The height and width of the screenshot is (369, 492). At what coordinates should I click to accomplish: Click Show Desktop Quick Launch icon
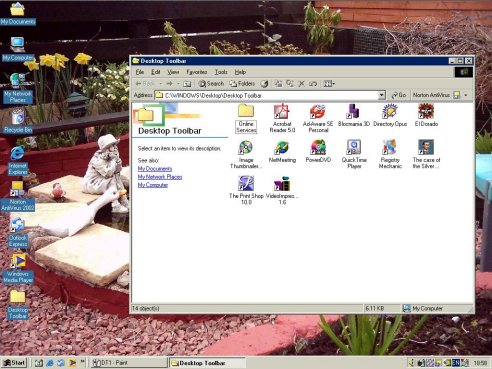39,363
